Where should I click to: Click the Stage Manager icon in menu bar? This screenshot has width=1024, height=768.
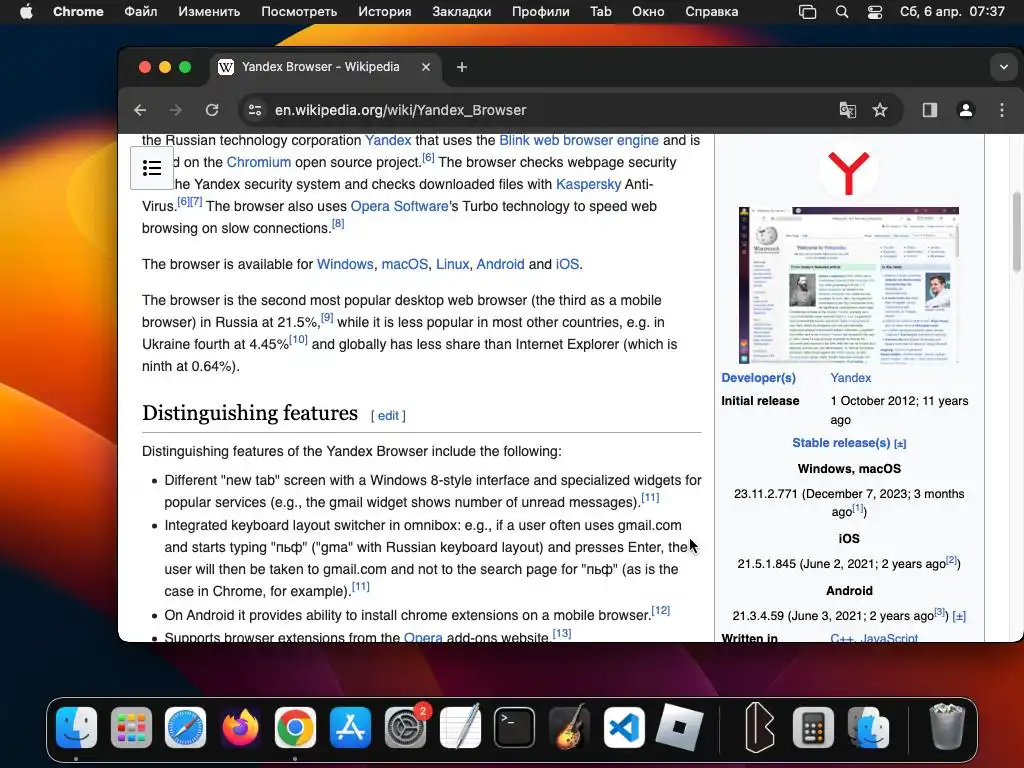tap(808, 12)
